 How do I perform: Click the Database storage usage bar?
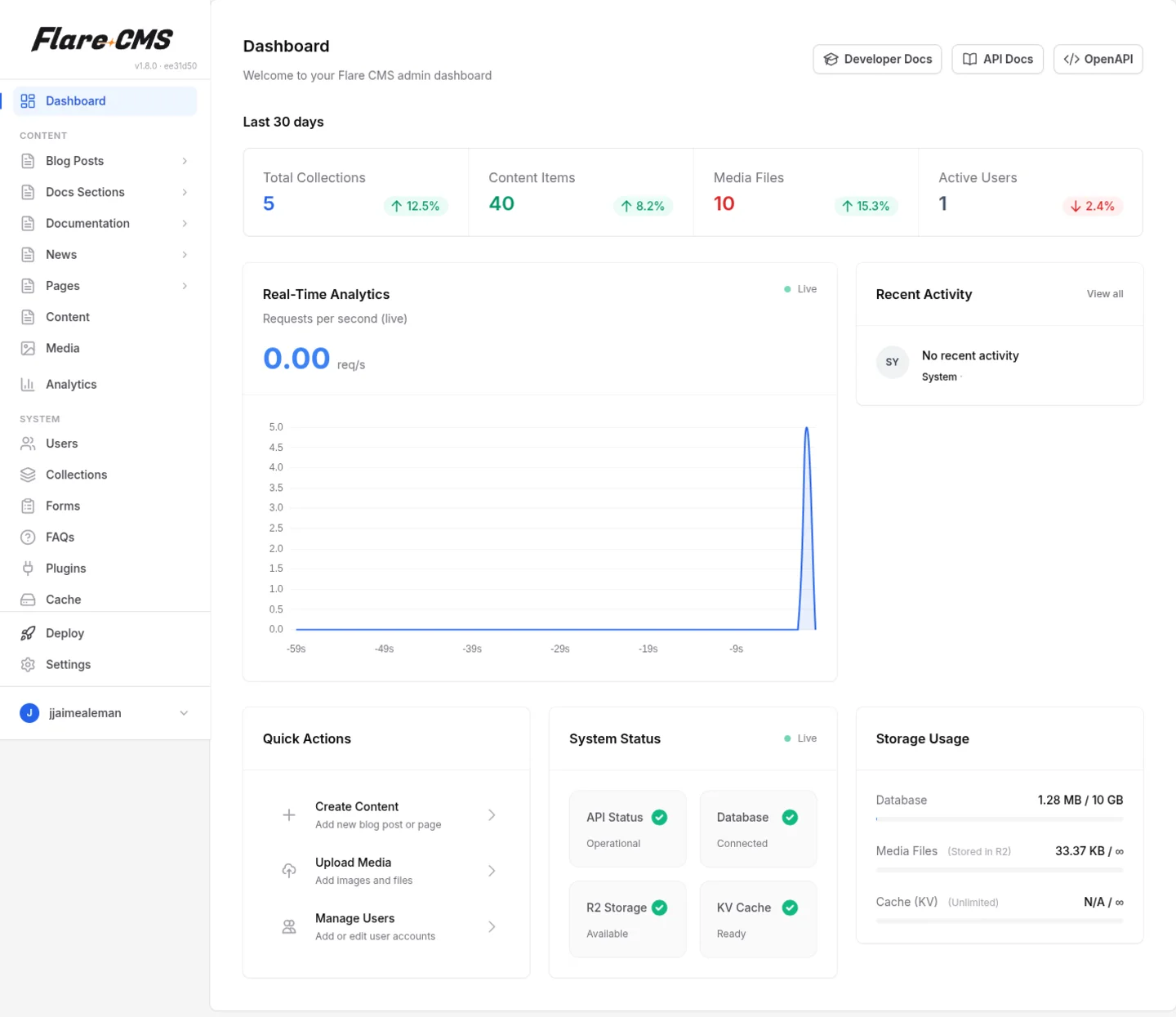tap(1000, 819)
